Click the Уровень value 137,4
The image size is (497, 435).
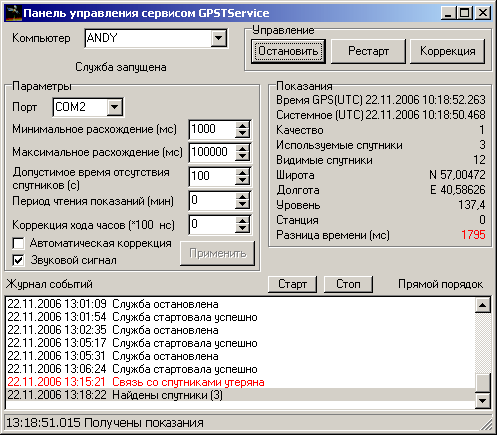472,205
